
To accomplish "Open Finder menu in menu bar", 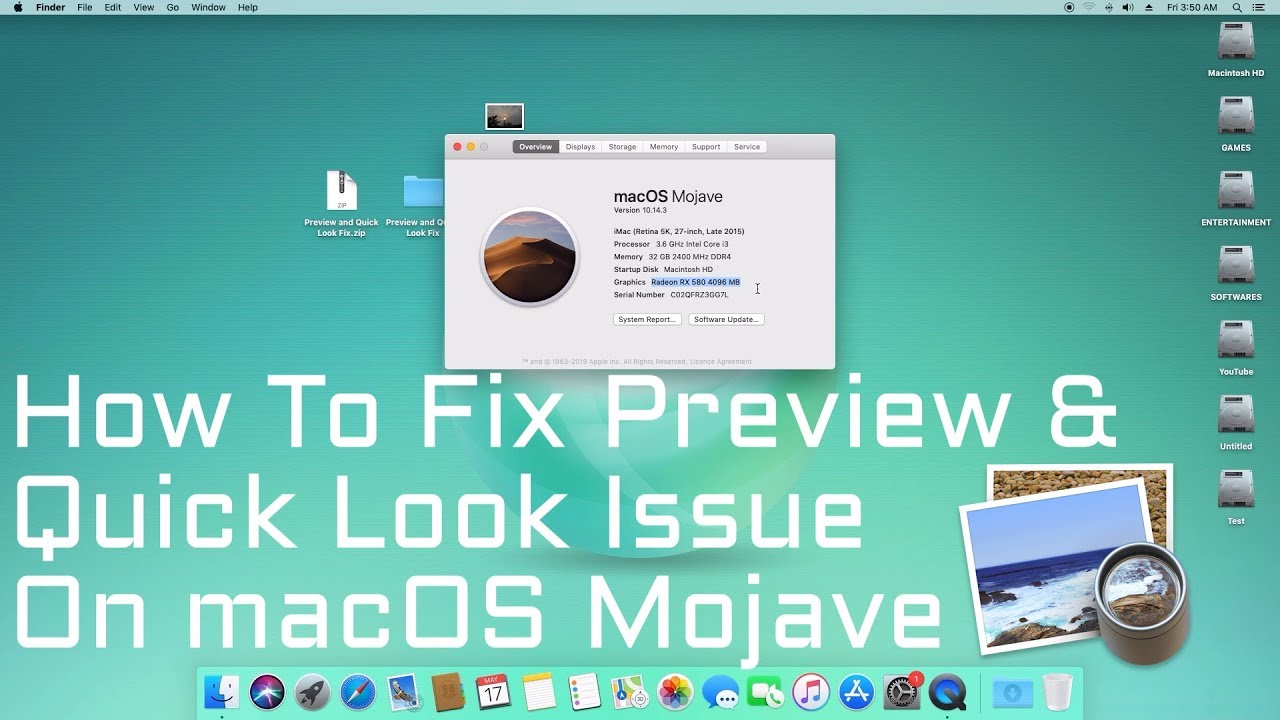I will click(51, 7).
